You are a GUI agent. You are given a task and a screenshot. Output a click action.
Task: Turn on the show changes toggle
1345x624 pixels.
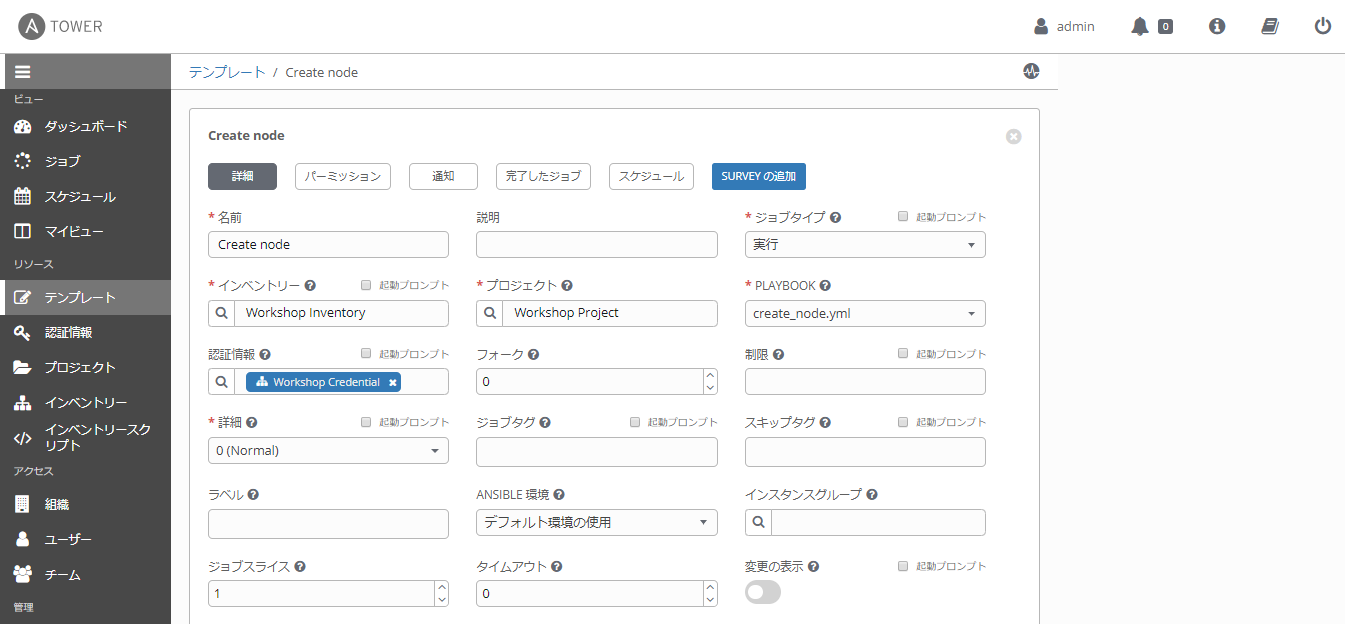(763, 592)
